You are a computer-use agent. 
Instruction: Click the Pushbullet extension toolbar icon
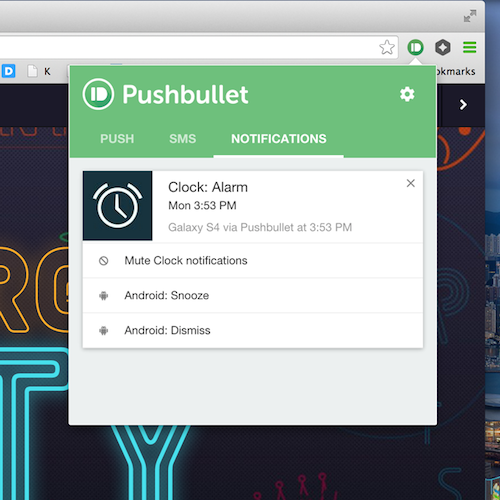coord(415,47)
